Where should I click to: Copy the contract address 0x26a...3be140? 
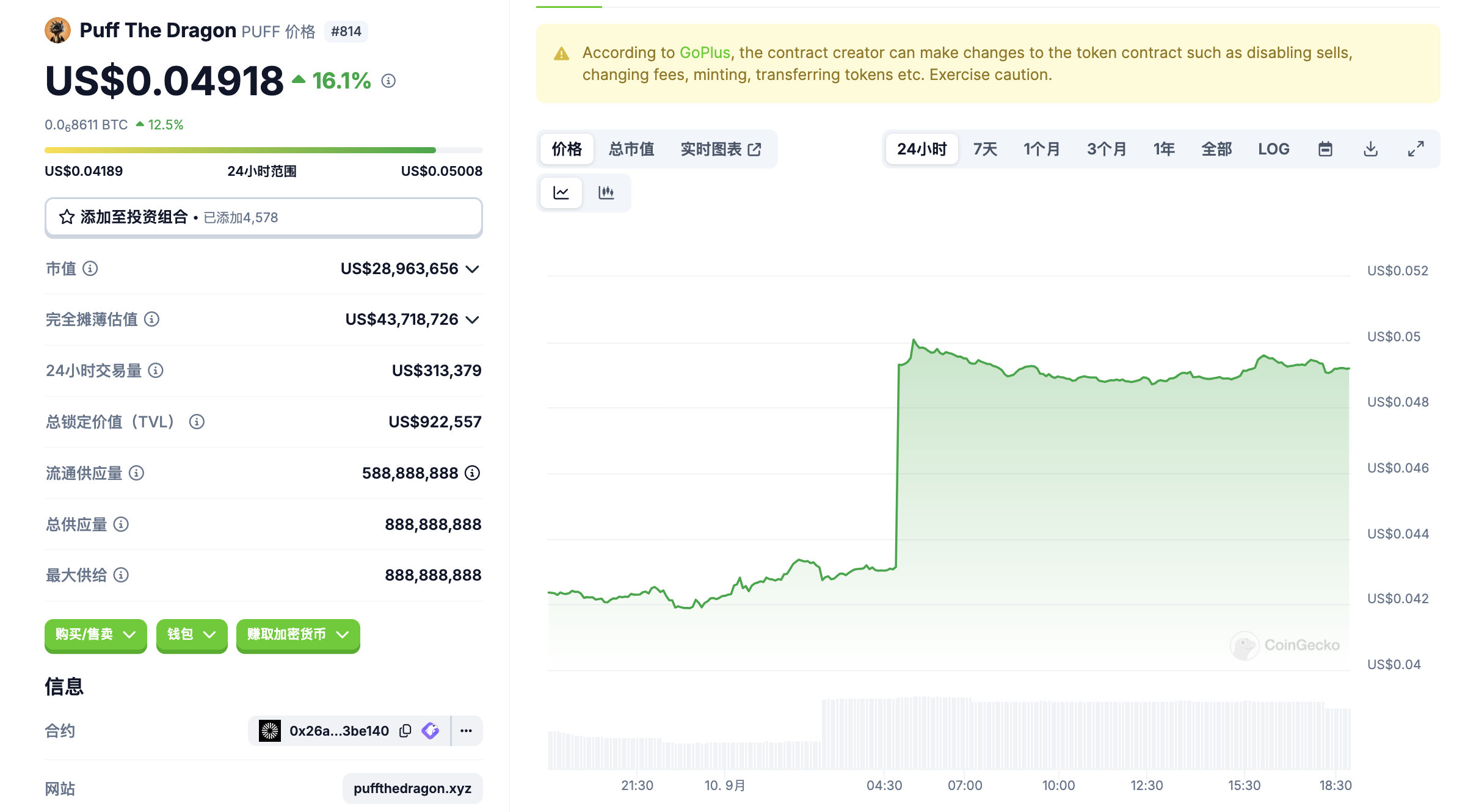tap(405, 731)
